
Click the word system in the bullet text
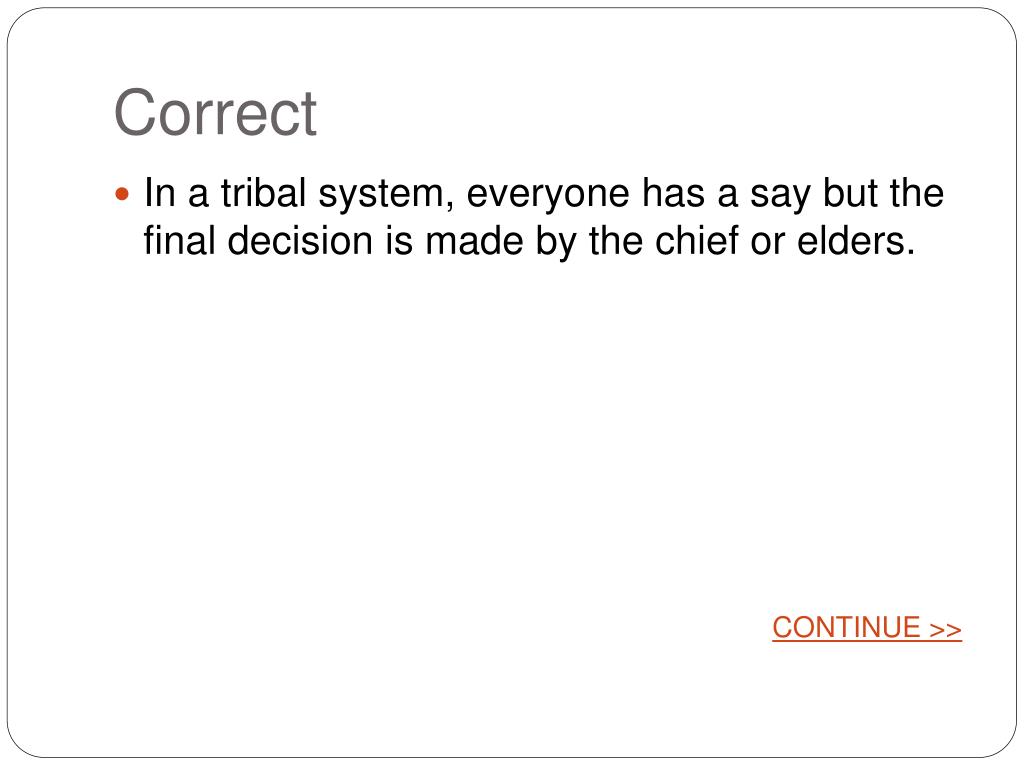[x=386, y=196]
